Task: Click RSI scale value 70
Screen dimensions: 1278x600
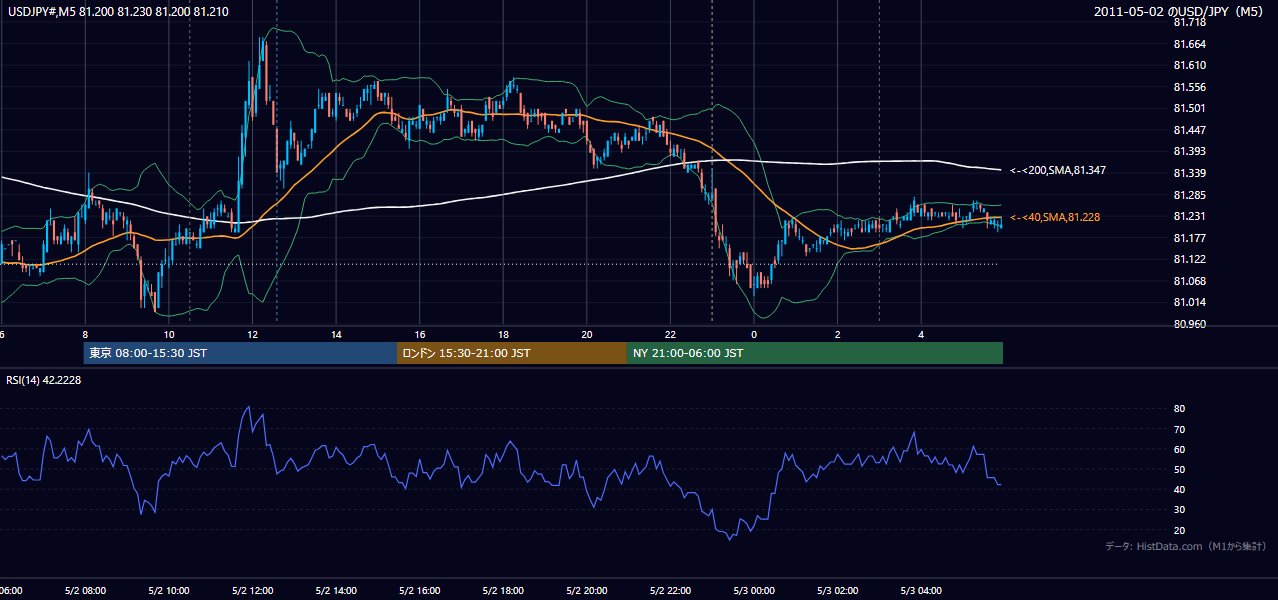Action: click(x=1179, y=429)
